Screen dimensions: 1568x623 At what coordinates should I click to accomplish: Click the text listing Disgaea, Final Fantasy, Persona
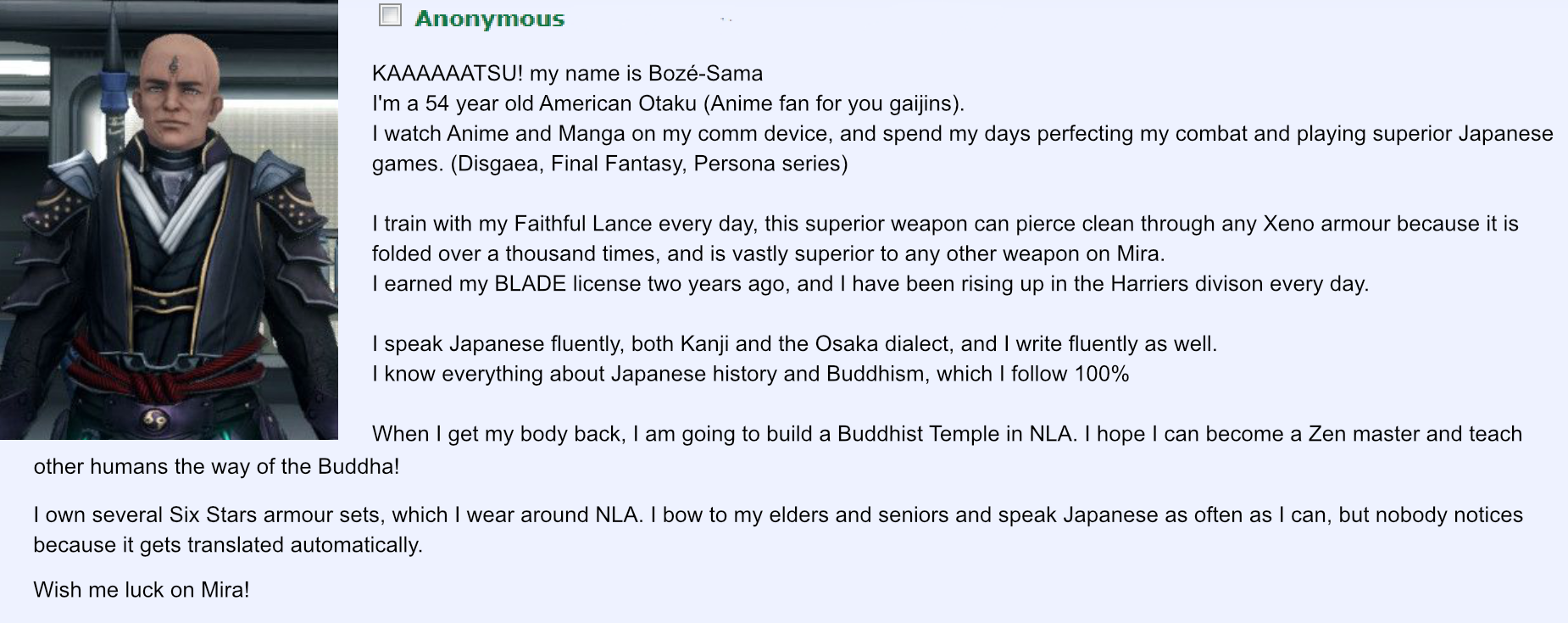tap(648, 164)
